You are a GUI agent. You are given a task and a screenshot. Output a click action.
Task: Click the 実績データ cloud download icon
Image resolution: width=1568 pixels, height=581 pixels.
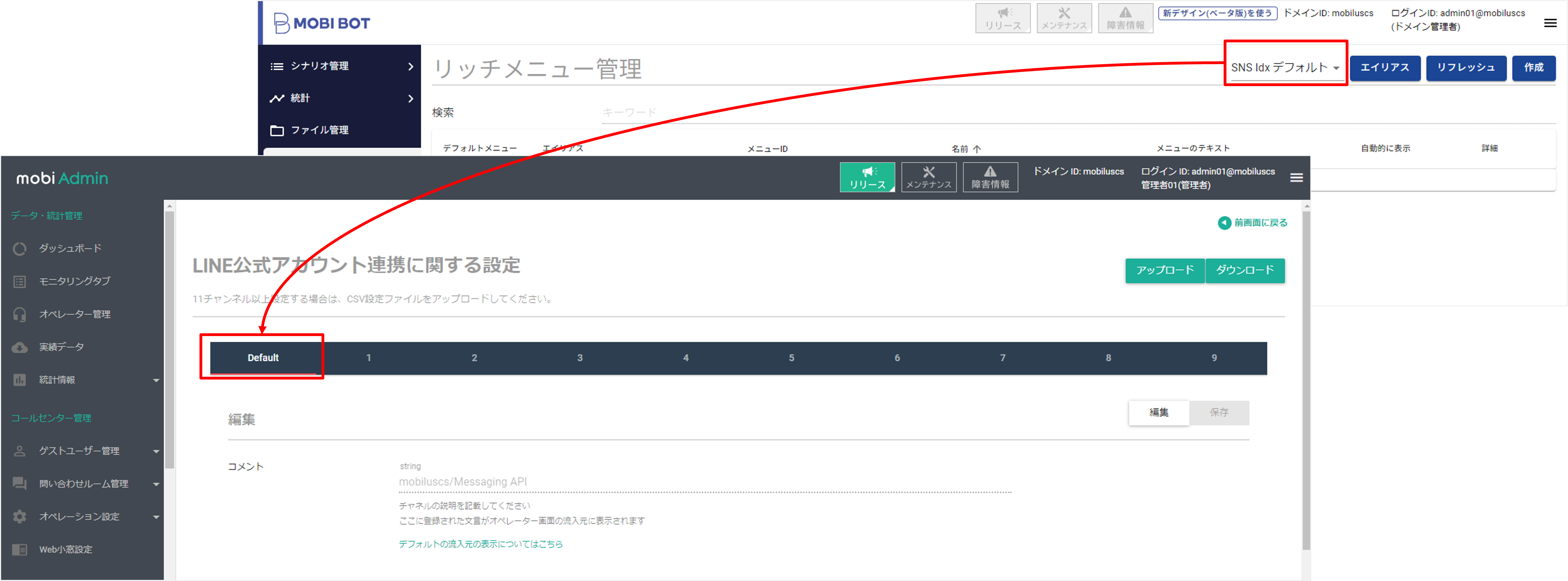pyautogui.click(x=20, y=347)
